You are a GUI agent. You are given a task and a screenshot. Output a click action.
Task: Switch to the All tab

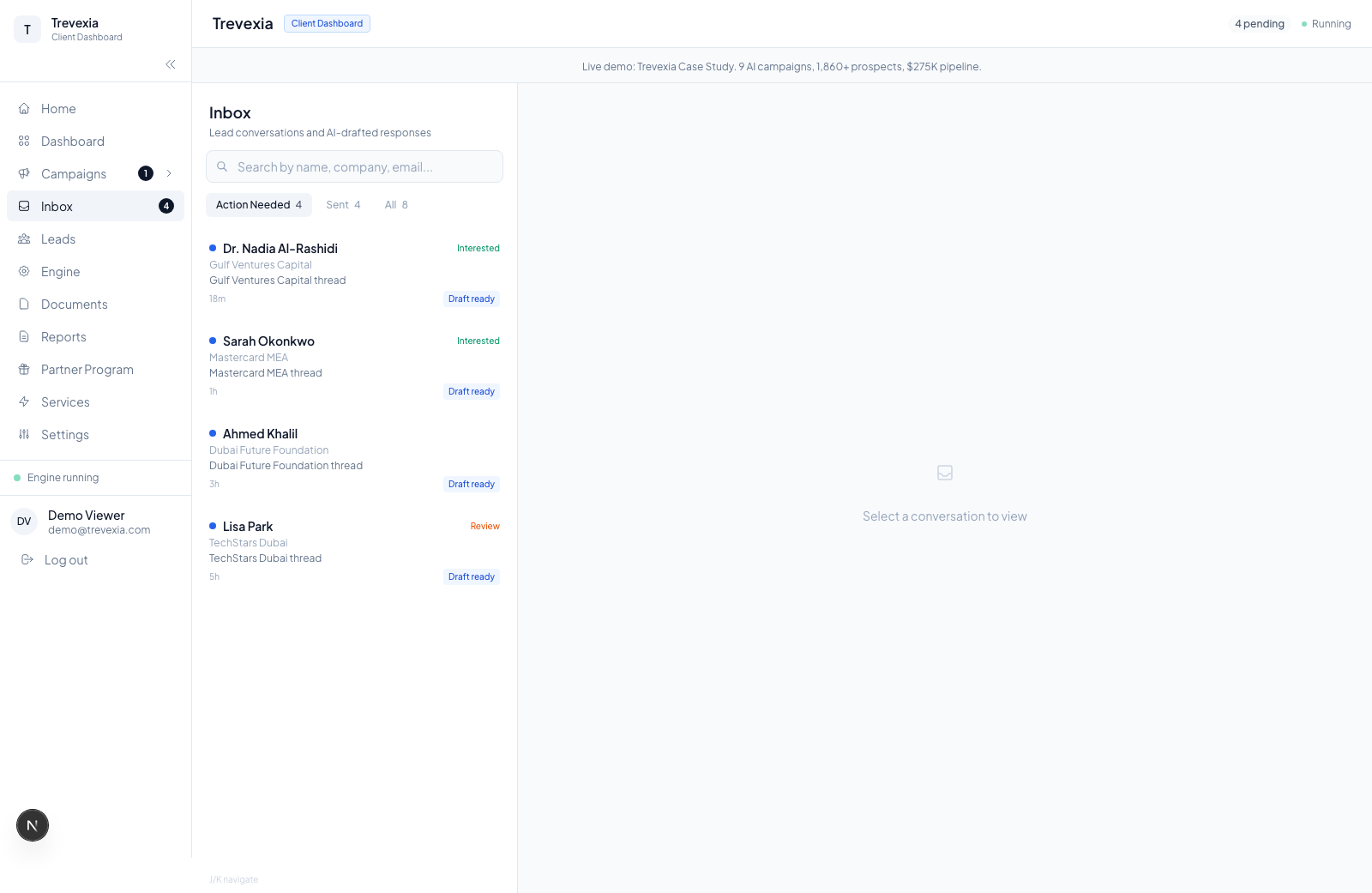[396, 205]
